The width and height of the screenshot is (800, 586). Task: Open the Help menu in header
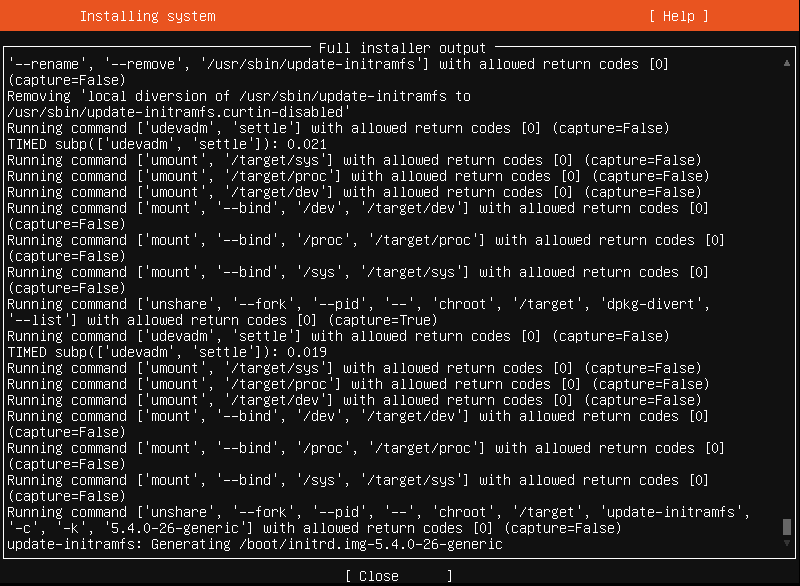tap(679, 16)
